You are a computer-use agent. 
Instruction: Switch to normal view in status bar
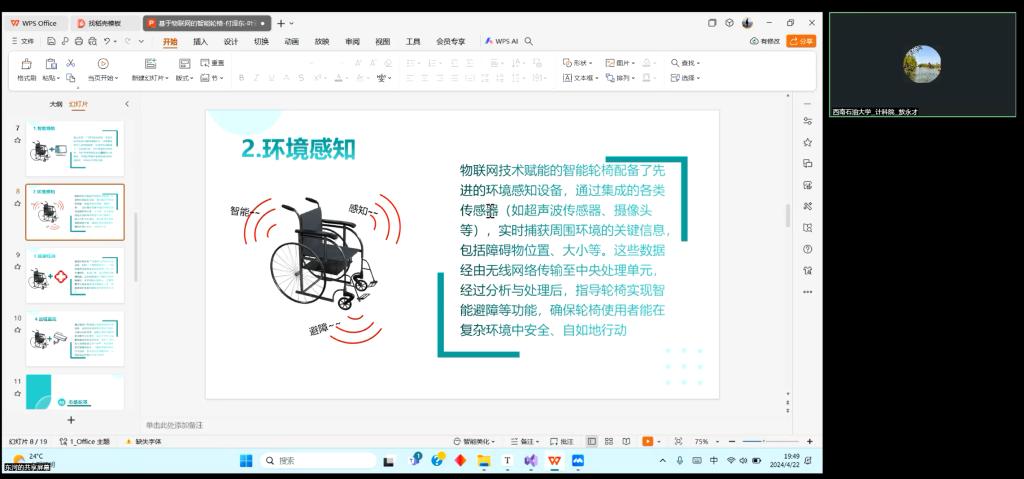coord(592,441)
